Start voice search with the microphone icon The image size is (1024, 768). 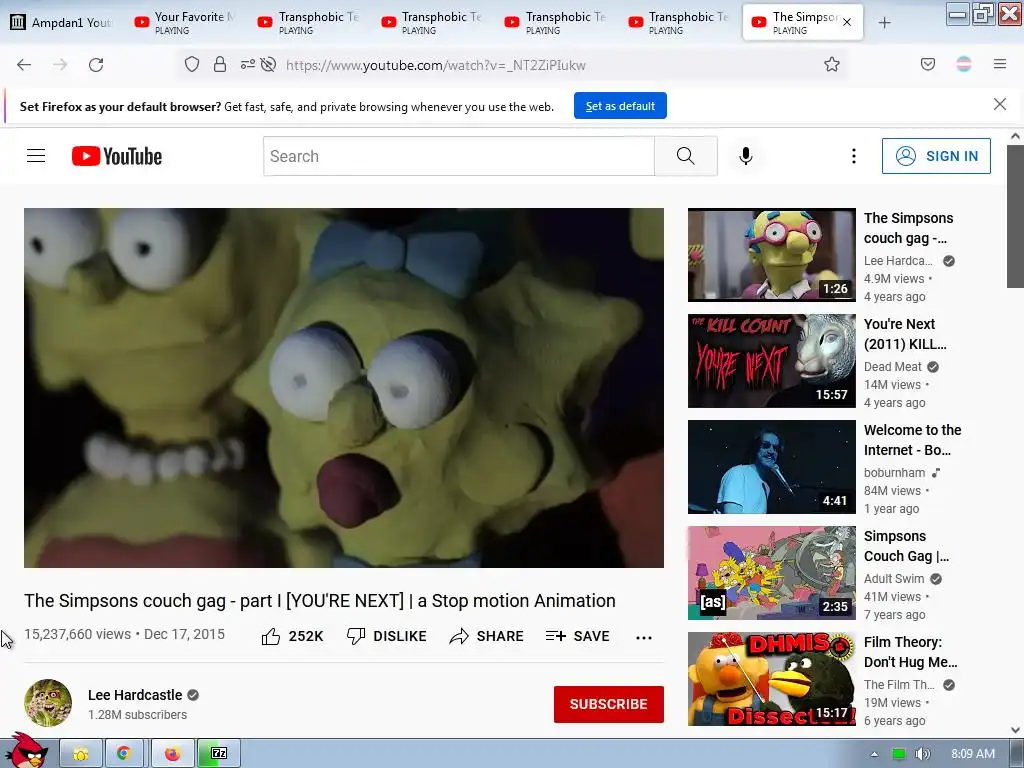(x=746, y=156)
